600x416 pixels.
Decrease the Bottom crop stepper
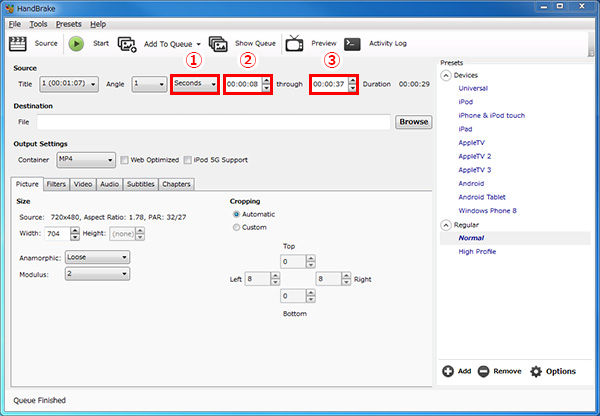tap(311, 299)
